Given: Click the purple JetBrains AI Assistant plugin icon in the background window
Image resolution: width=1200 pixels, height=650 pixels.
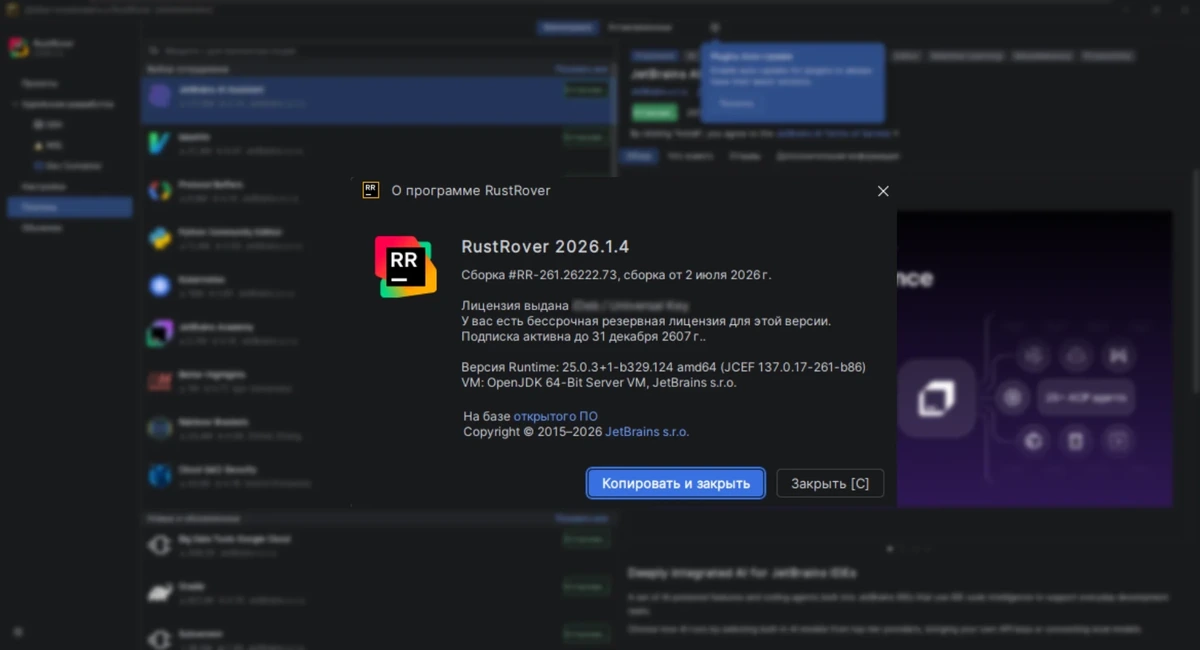Looking at the screenshot, I should [x=160, y=96].
